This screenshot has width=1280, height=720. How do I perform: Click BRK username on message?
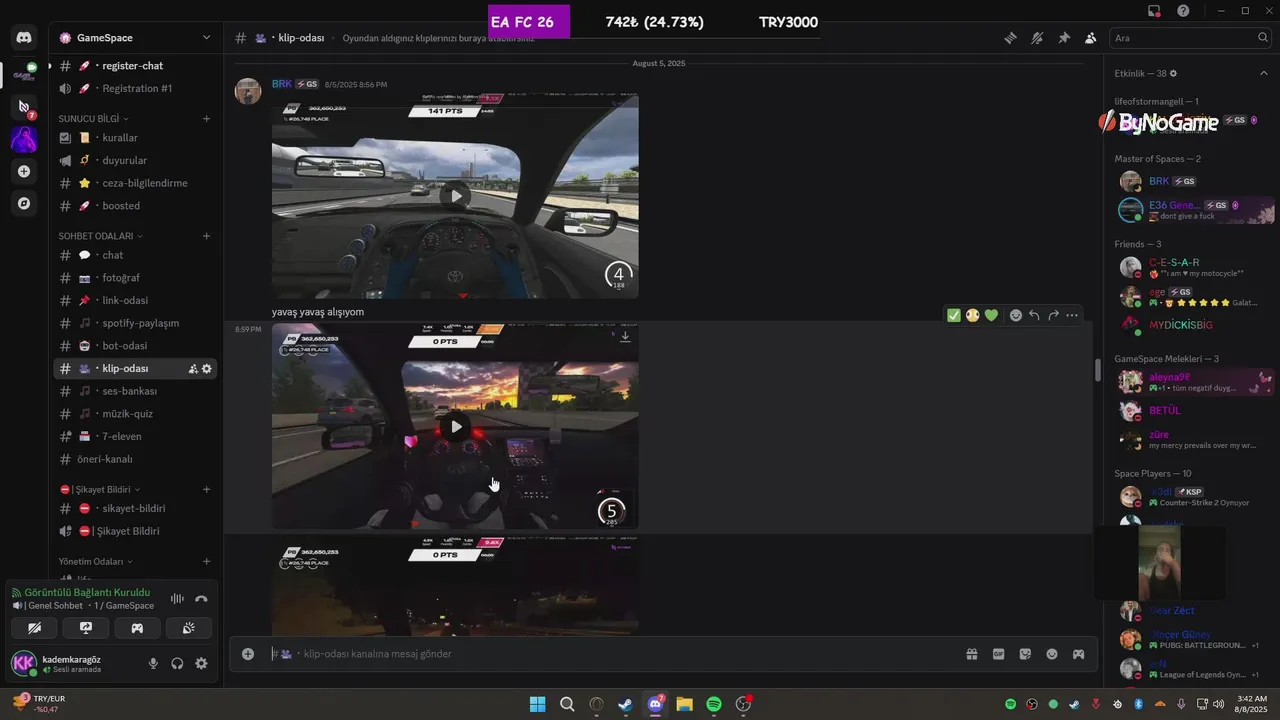pyautogui.click(x=282, y=84)
